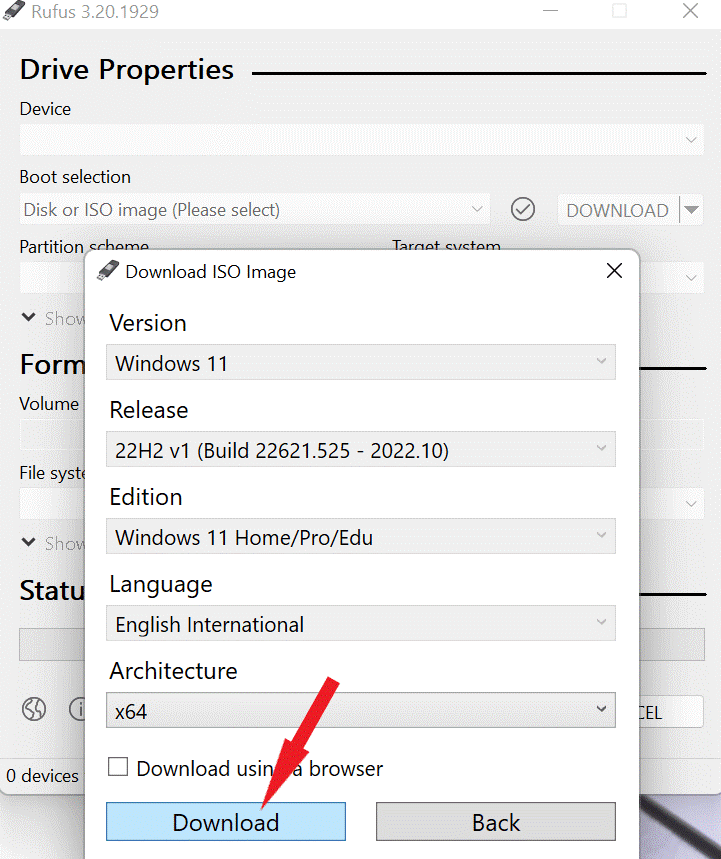This screenshot has width=721, height=859.
Task: Open the Architecture dropdown showing x64
Action: click(360, 710)
